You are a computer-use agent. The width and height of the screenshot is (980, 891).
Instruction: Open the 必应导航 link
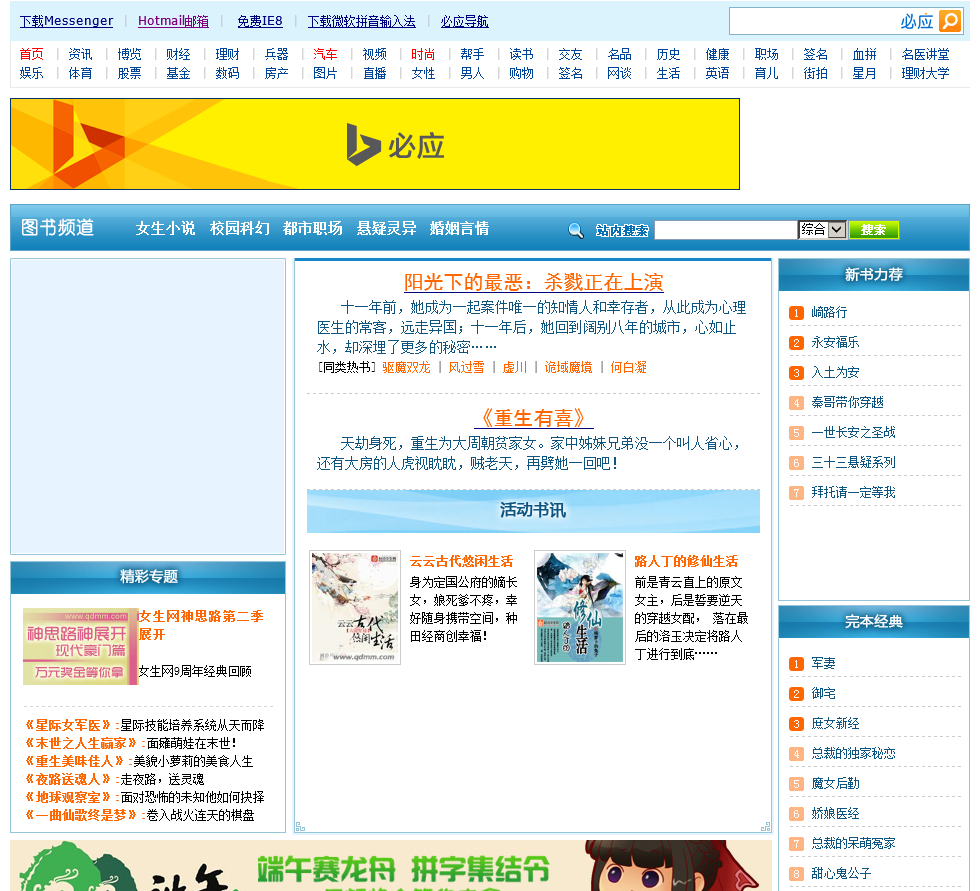(x=464, y=21)
